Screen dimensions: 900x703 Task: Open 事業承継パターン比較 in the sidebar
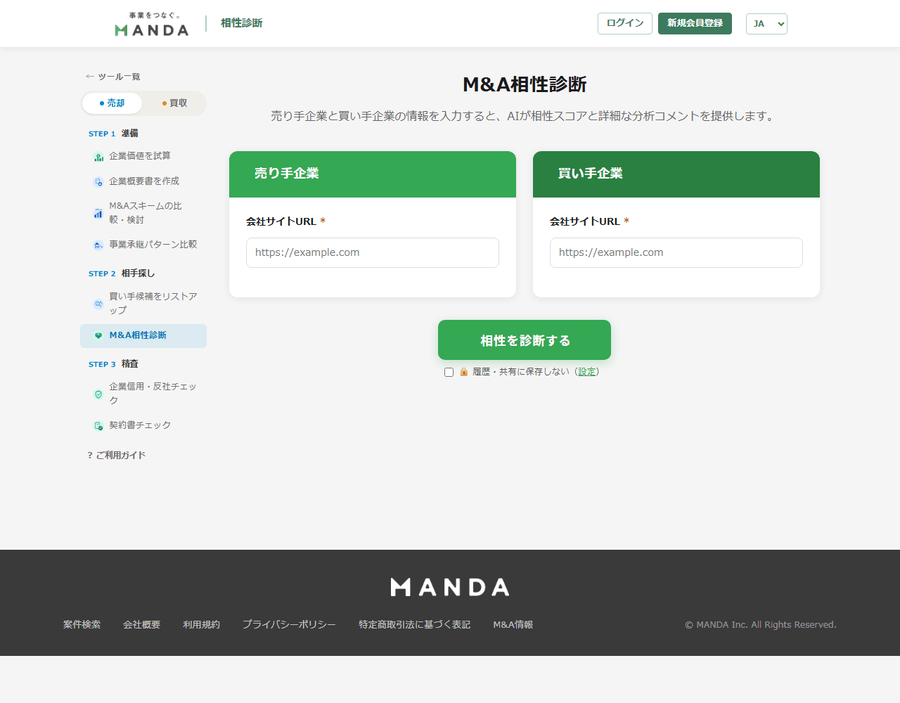click(143, 244)
